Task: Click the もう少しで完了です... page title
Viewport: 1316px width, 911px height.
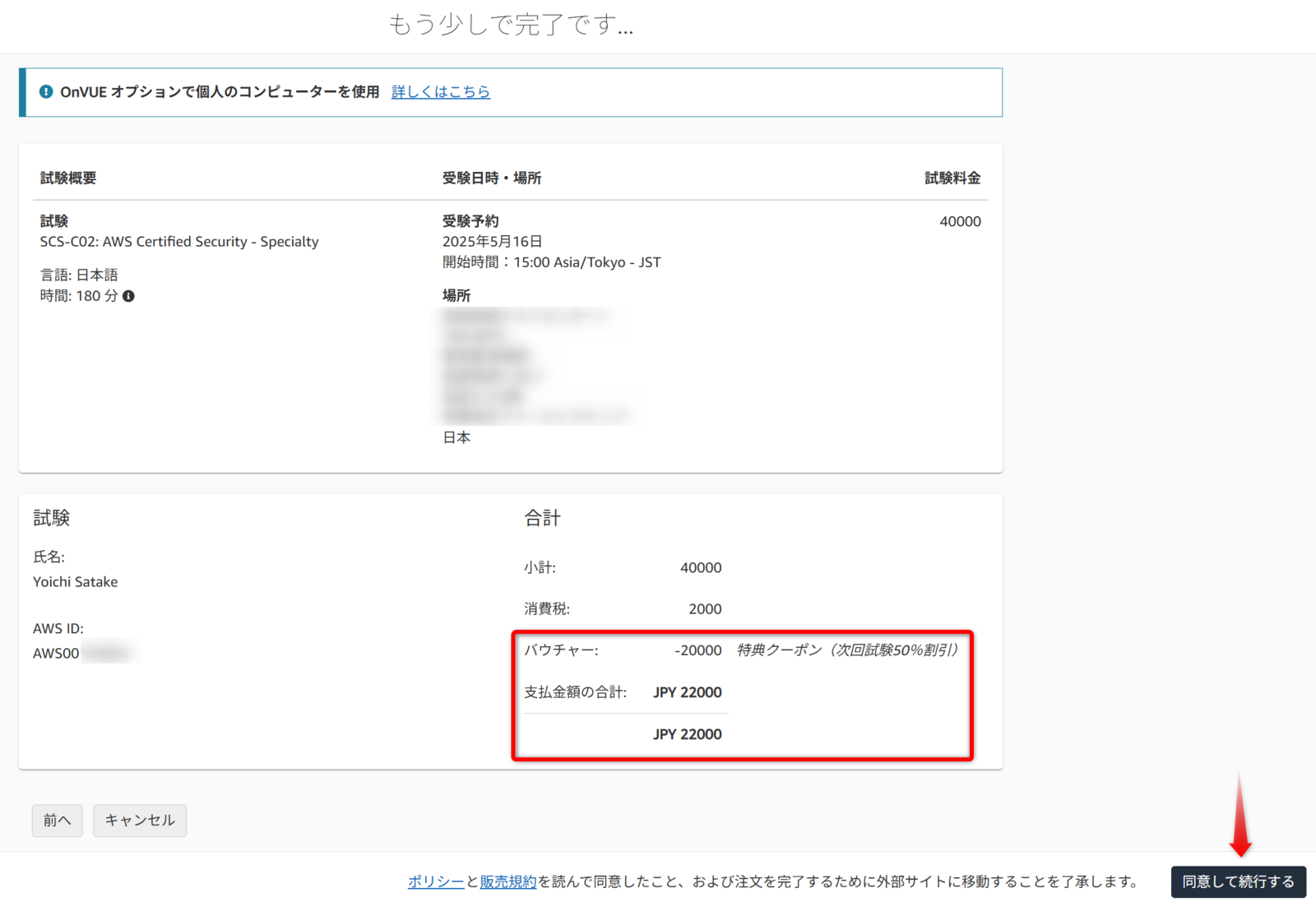Action: tap(512, 25)
